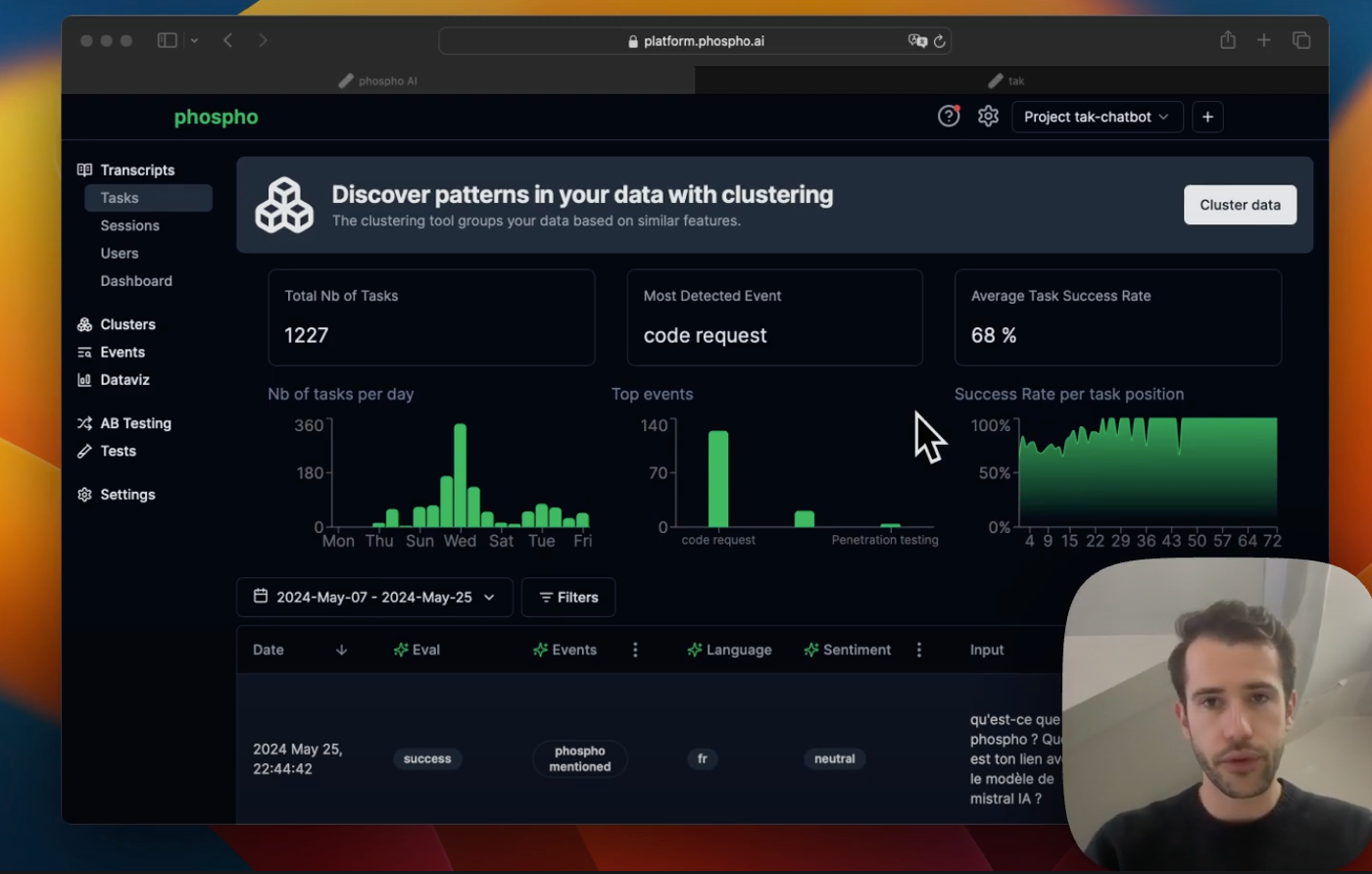Click the Clusters cubes icon in sidebar
The height and width of the screenshot is (874, 1372).
click(84, 324)
